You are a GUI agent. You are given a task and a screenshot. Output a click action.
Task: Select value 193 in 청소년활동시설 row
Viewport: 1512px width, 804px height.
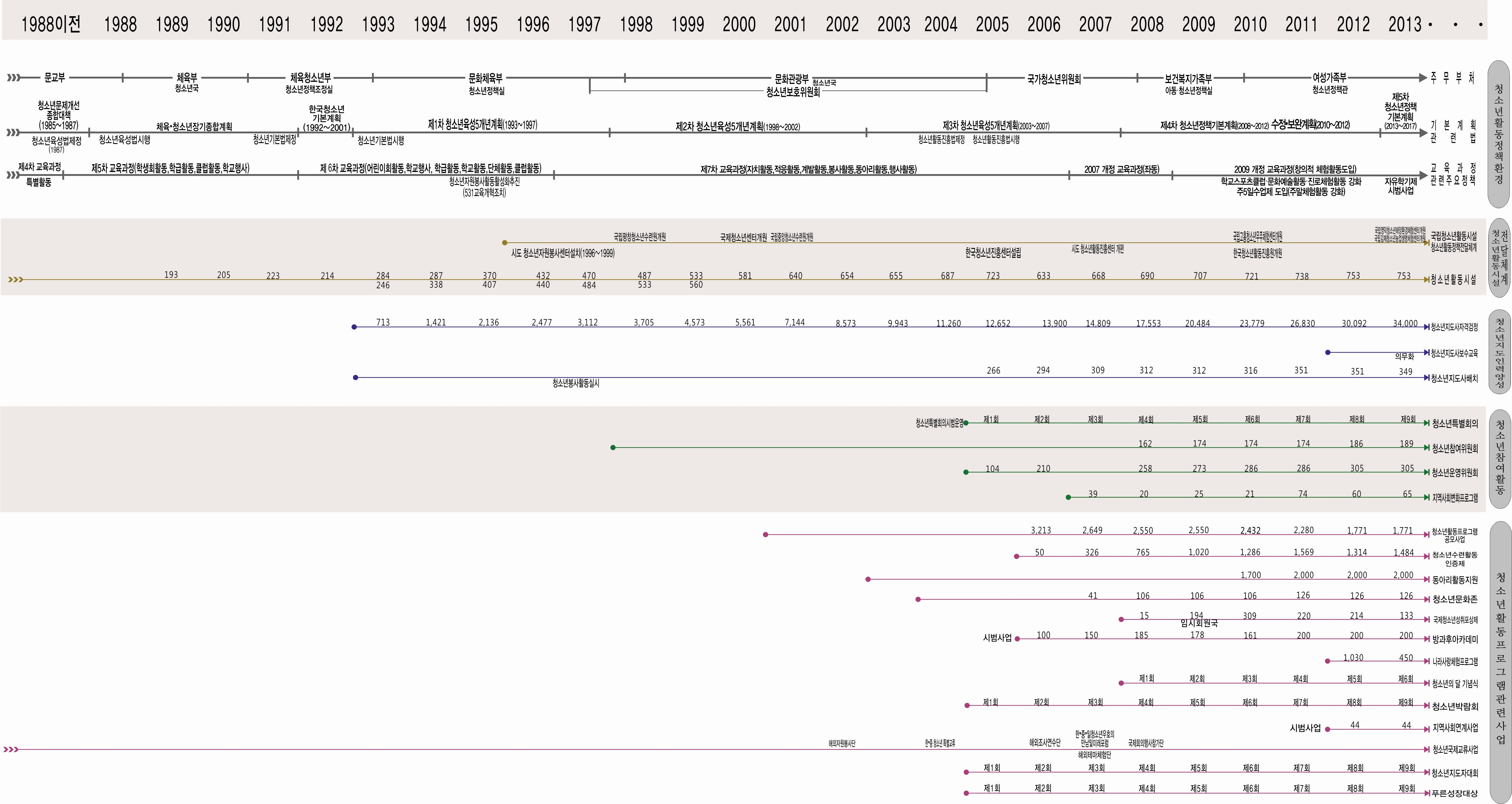click(171, 275)
